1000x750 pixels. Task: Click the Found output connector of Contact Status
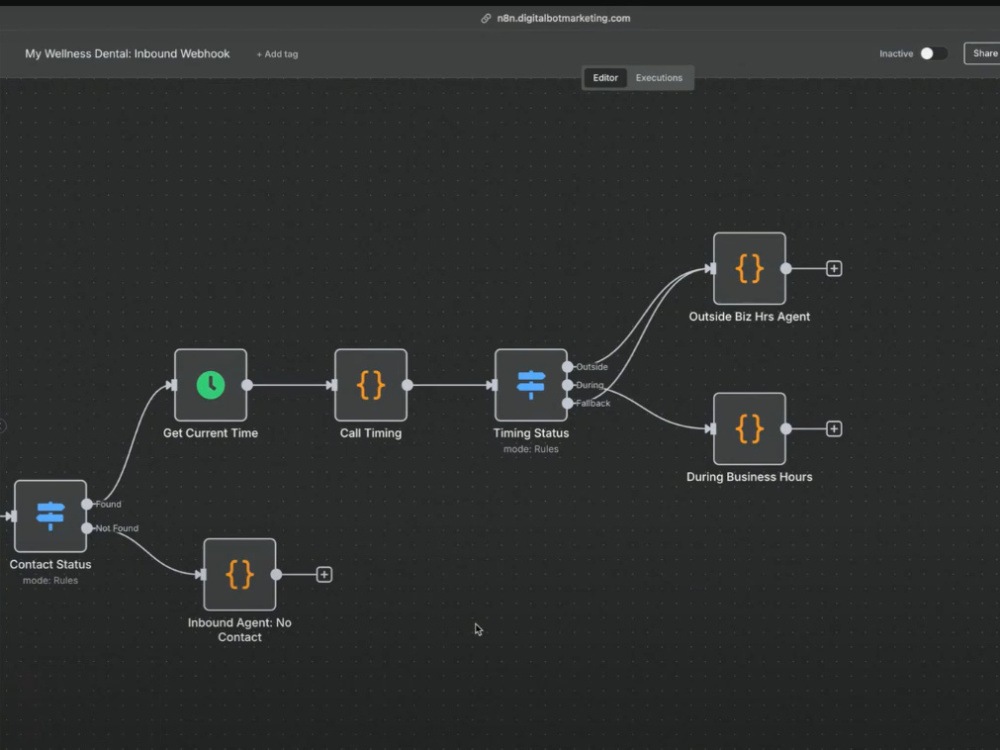pos(87,504)
